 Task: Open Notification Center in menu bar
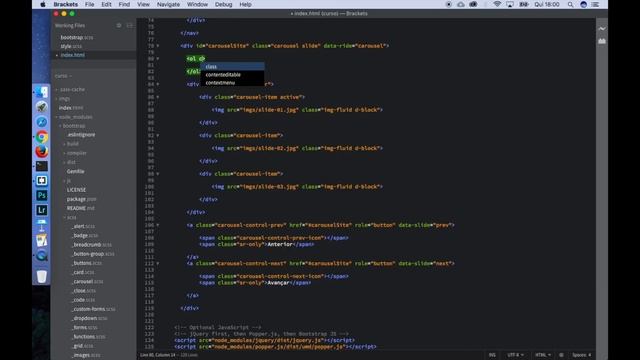[596, 4]
